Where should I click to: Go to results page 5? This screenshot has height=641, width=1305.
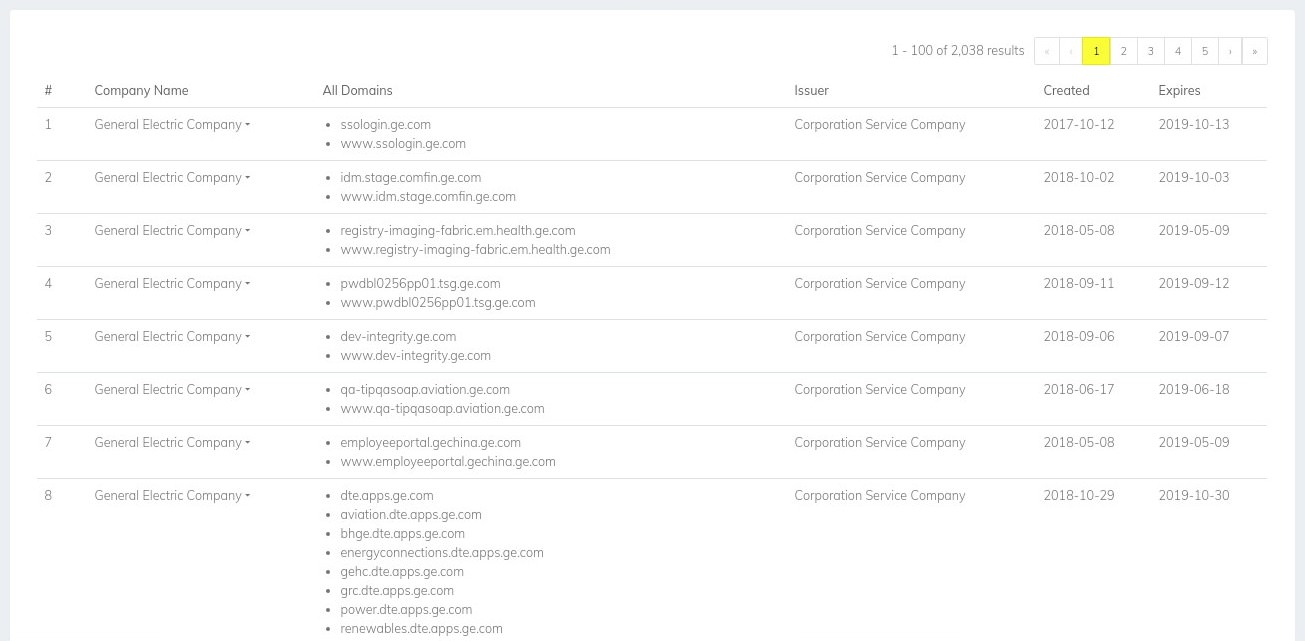(x=1204, y=51)
